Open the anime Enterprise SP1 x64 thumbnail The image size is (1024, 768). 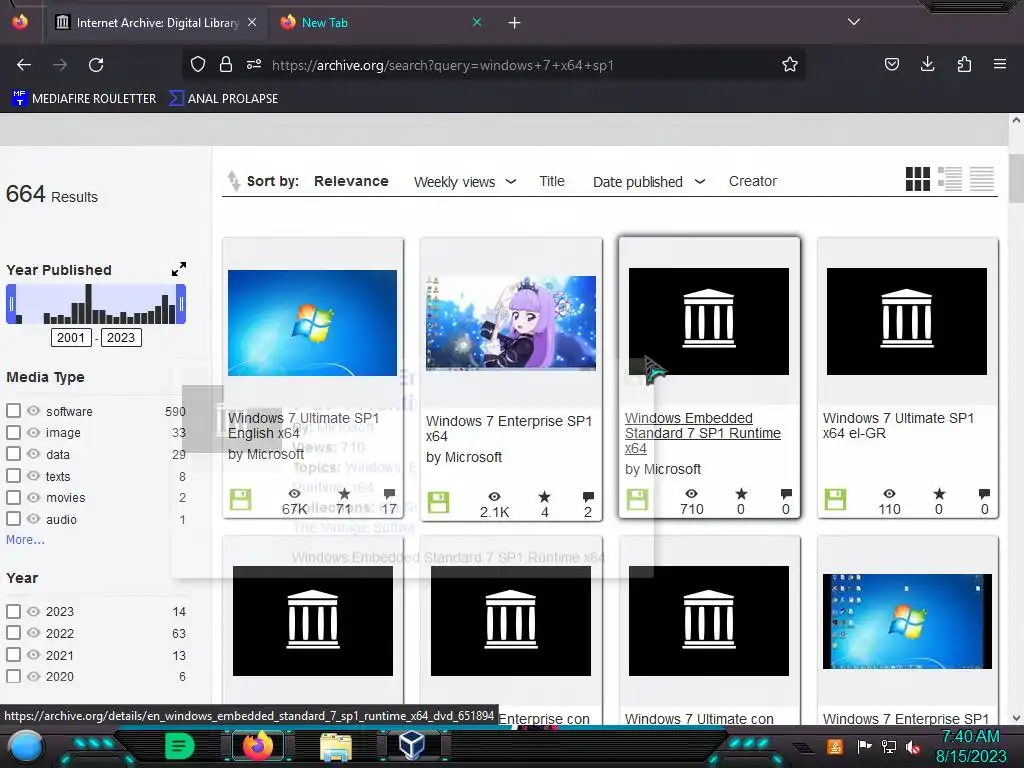tap(511, 323)
